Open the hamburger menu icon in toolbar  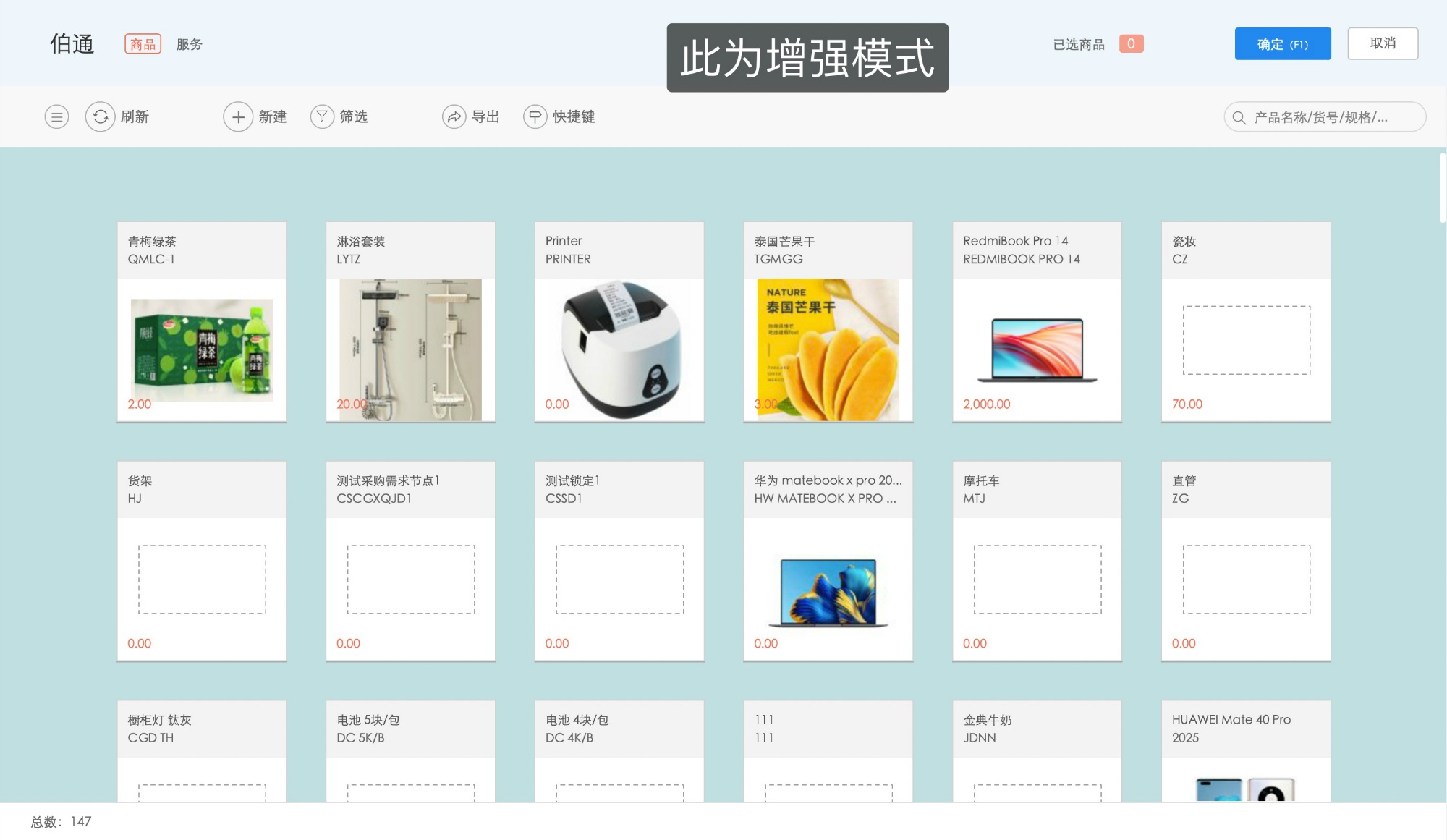56,116
